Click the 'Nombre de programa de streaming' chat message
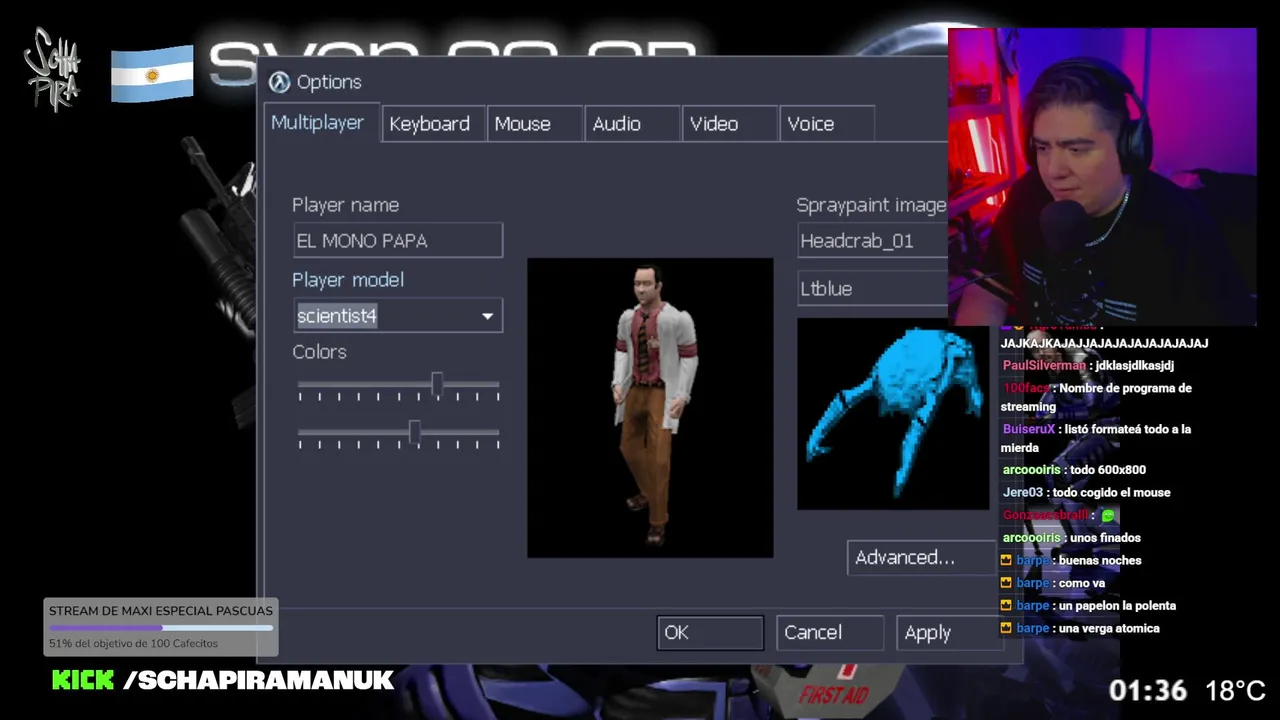Viewport: 1280px width, 720px height. (1096, 398)
